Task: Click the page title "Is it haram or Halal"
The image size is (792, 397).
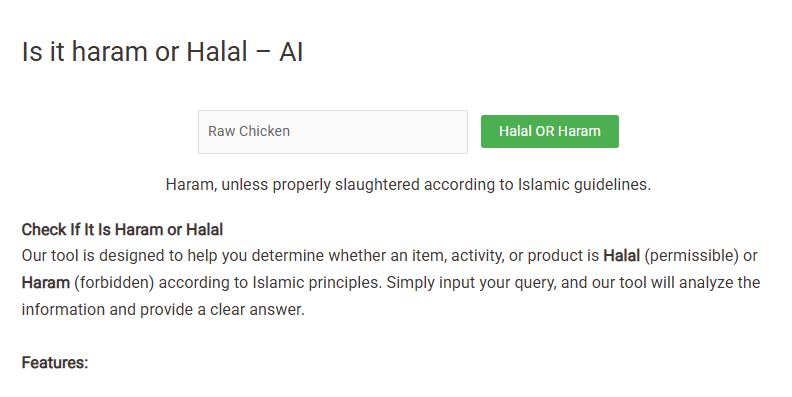Action: 135,52
